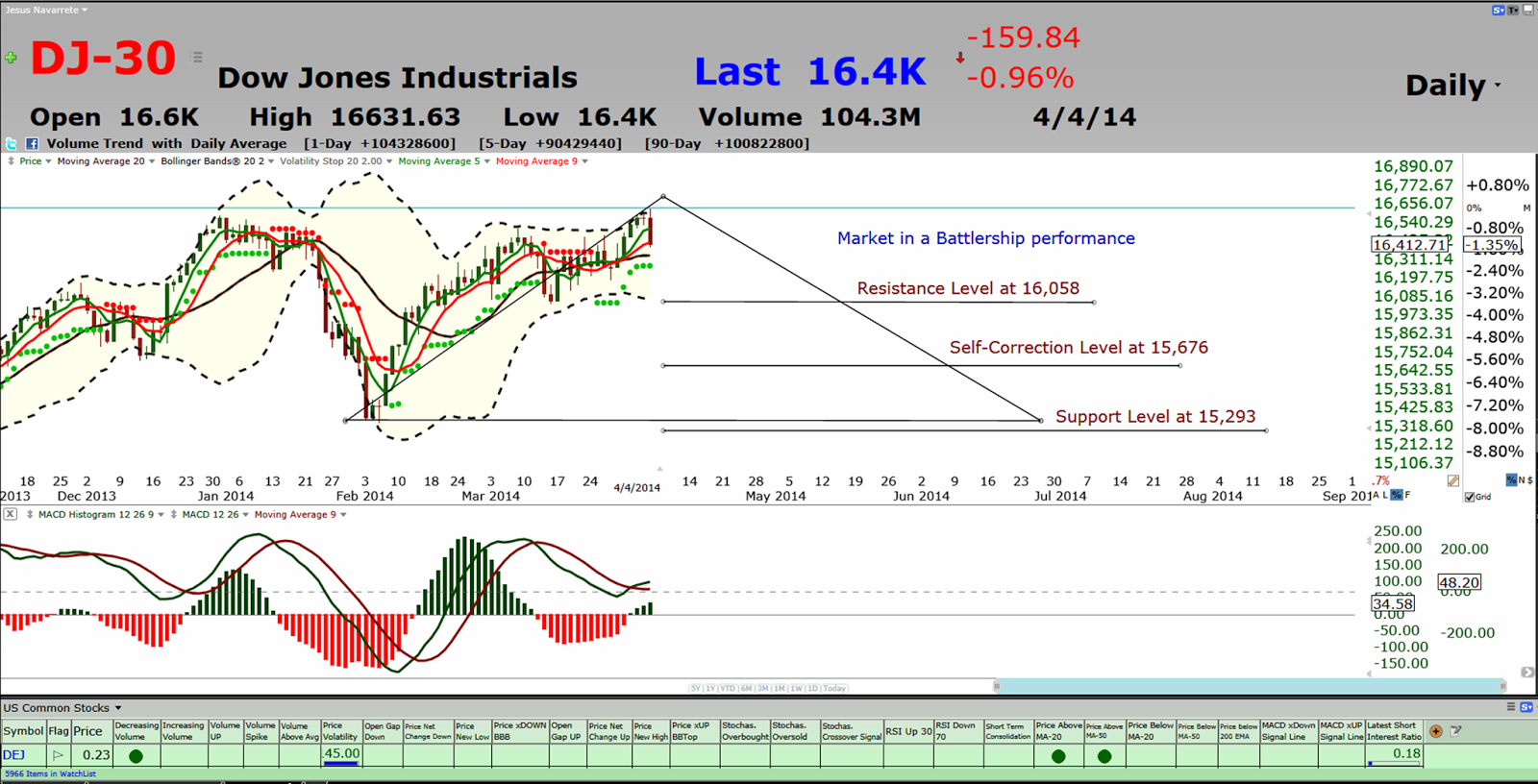The height and width of the screenshot is (784, 1538).
Task: Jump to Today in time range bar
Action: coord(834,688)
